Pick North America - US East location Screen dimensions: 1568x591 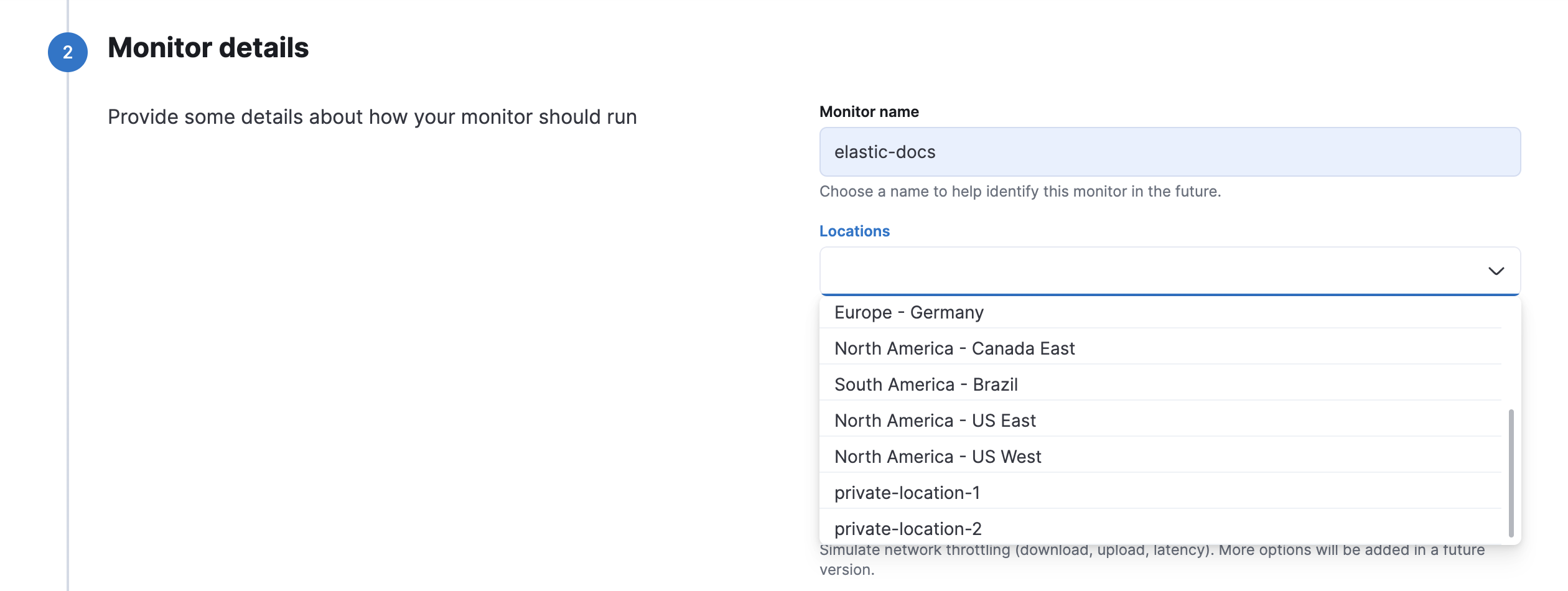(935, 420)
